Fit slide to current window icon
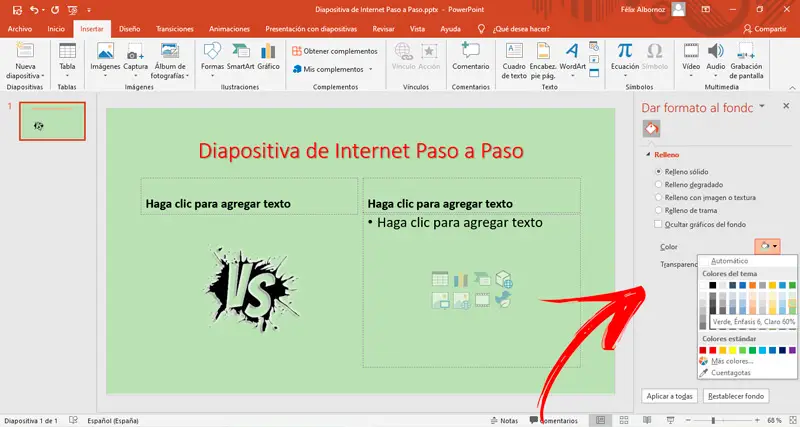Screen dimensions: 800x427 (793, 420)
